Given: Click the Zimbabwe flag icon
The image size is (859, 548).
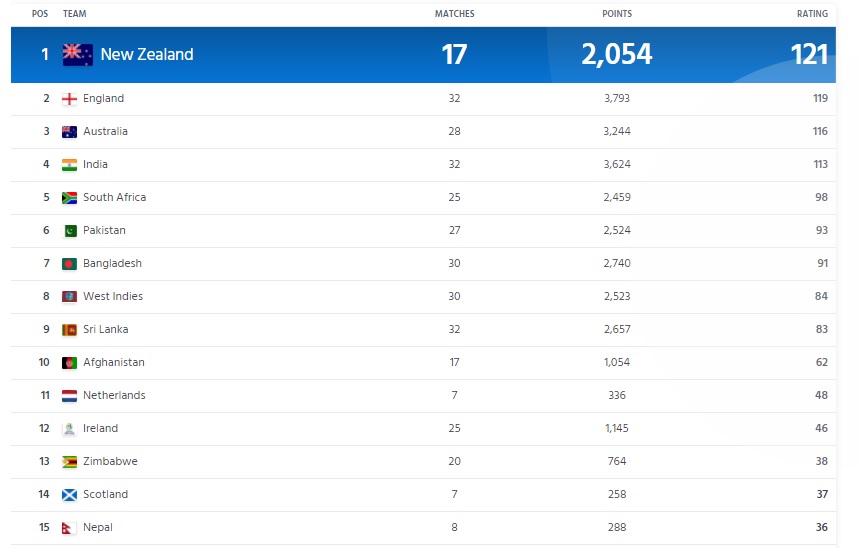Looking at the screenshot, I should pyautogui.click(x=70, y=462).
